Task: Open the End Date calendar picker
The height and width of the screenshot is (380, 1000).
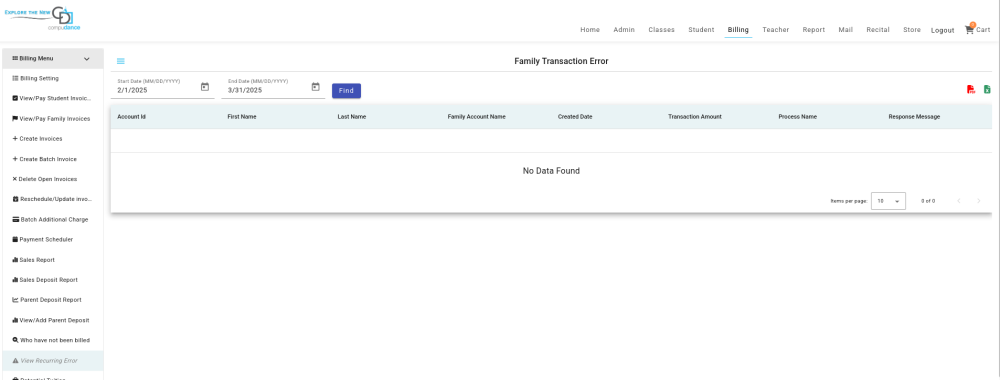Action: tap(315, 87)
